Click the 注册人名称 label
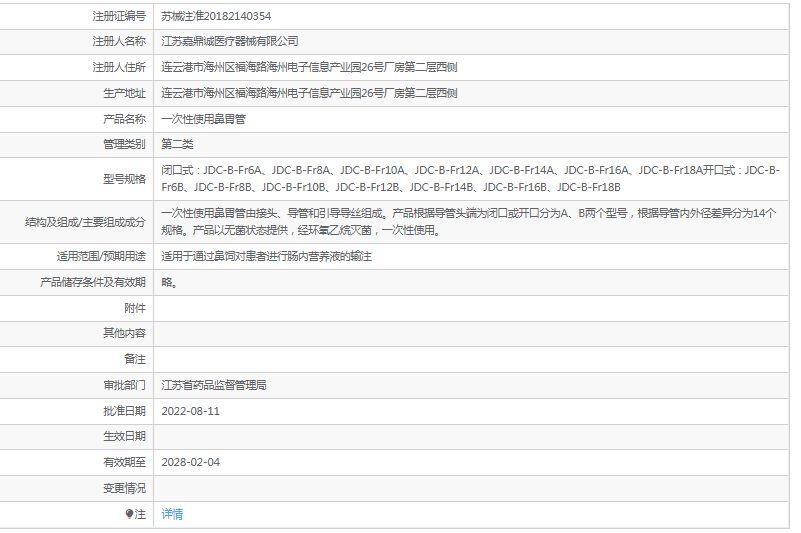Viewport: 801px width, 533px height. coord(119,41)
